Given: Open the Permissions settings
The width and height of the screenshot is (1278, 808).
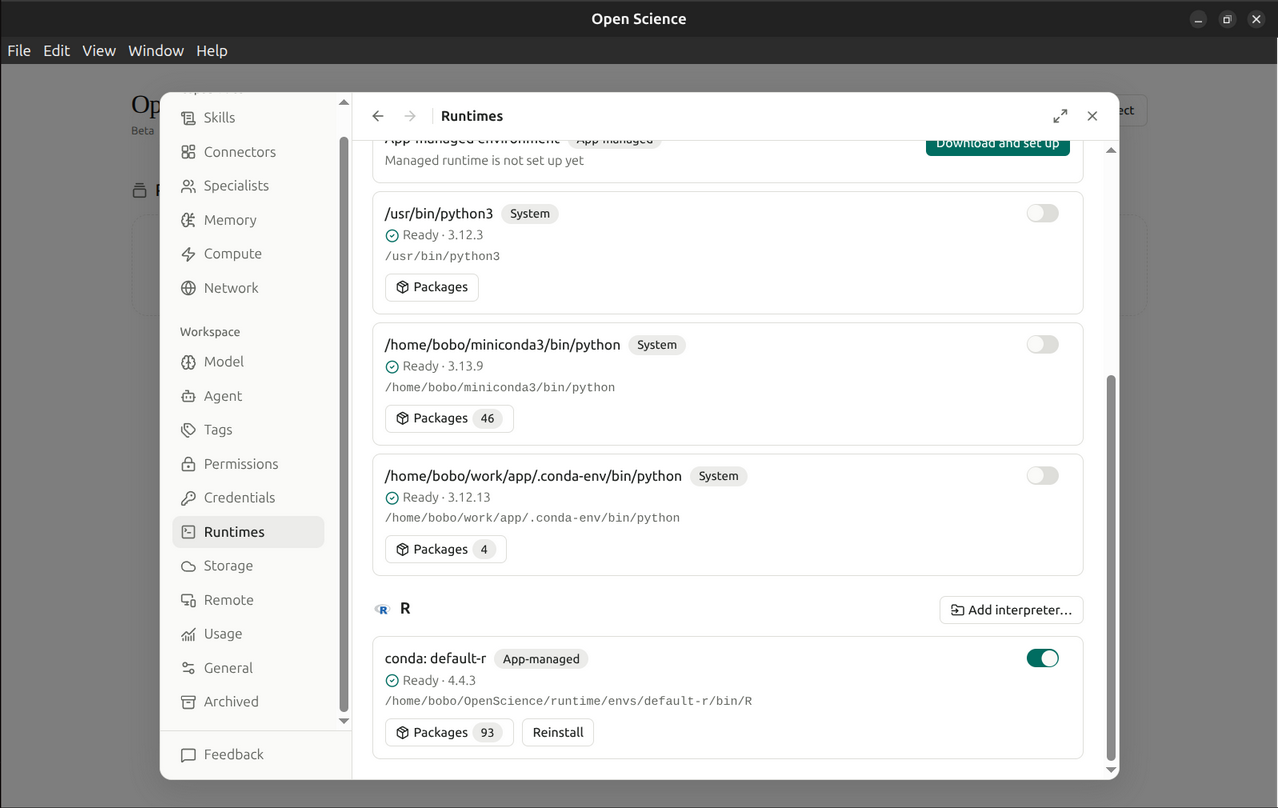Looking at the screenshot, I should (248, 464).
